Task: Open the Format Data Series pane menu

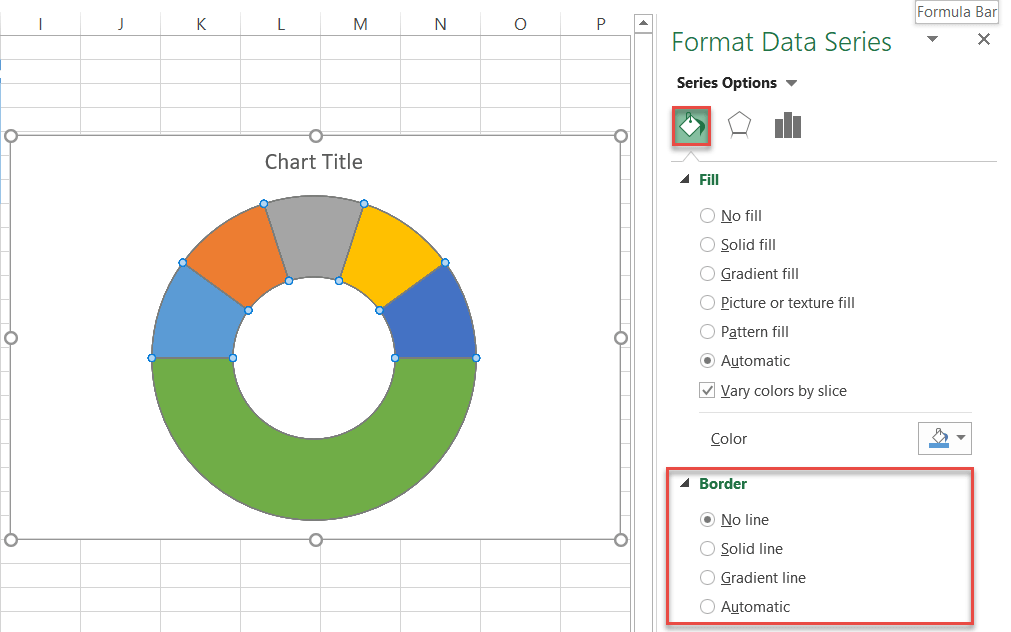Action: tap(932, 36)
